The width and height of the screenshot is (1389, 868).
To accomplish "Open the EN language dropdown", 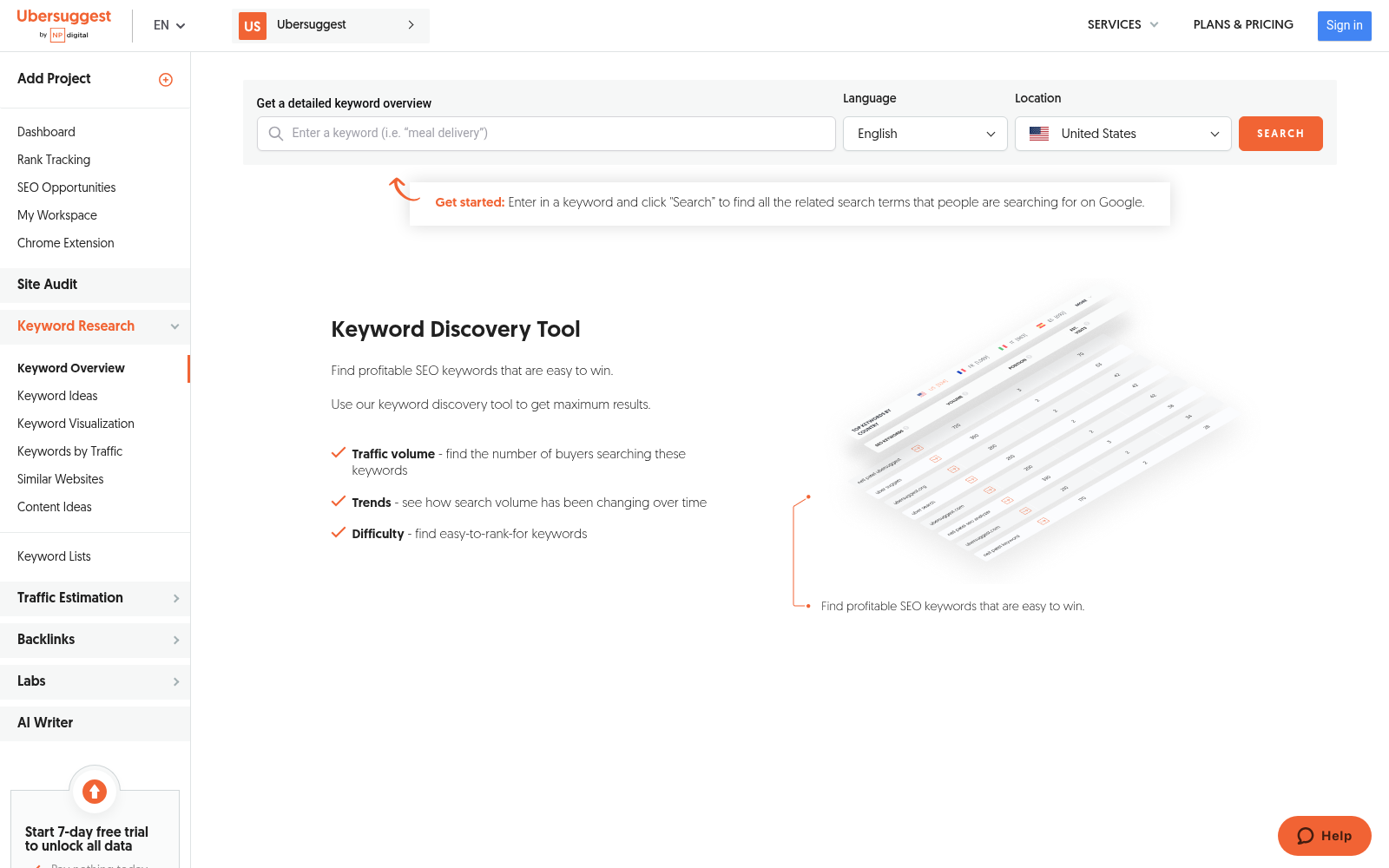I will click(x=169, y=25).
